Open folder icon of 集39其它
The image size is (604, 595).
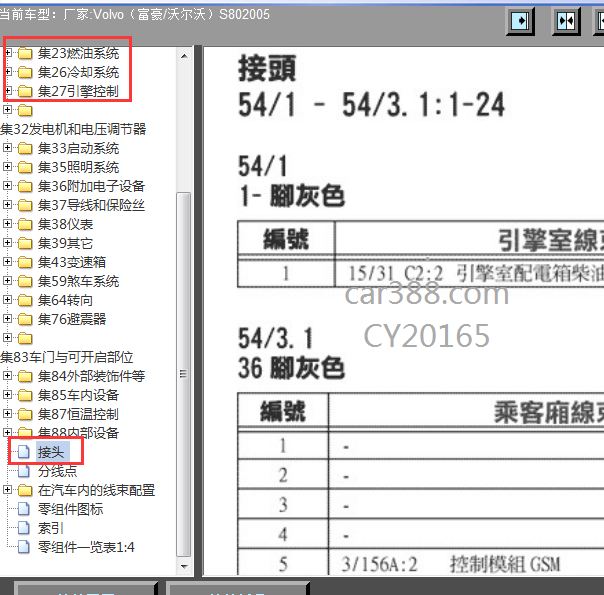coord(25,243)
